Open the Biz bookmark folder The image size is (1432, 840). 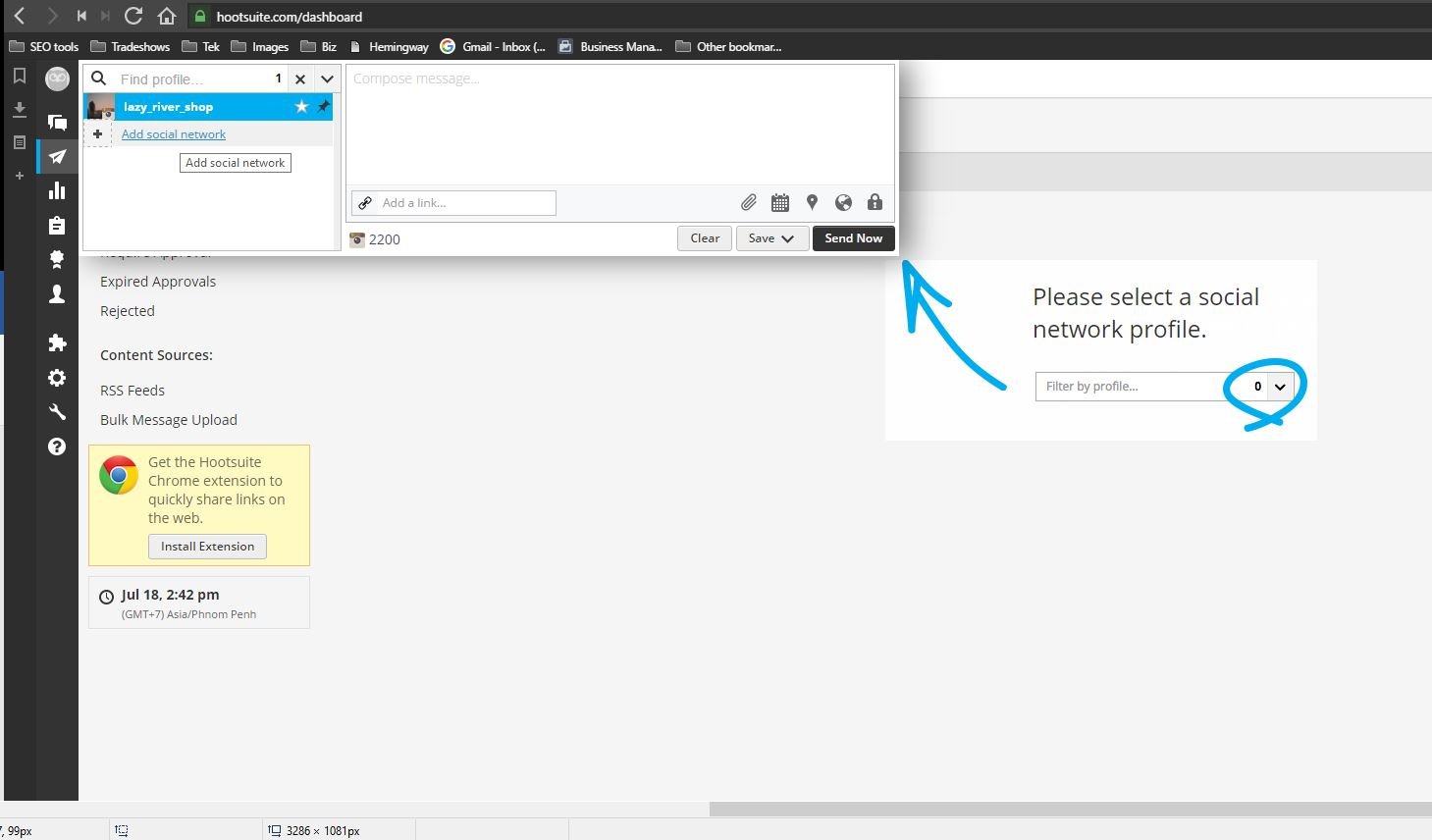click(319, 46)
